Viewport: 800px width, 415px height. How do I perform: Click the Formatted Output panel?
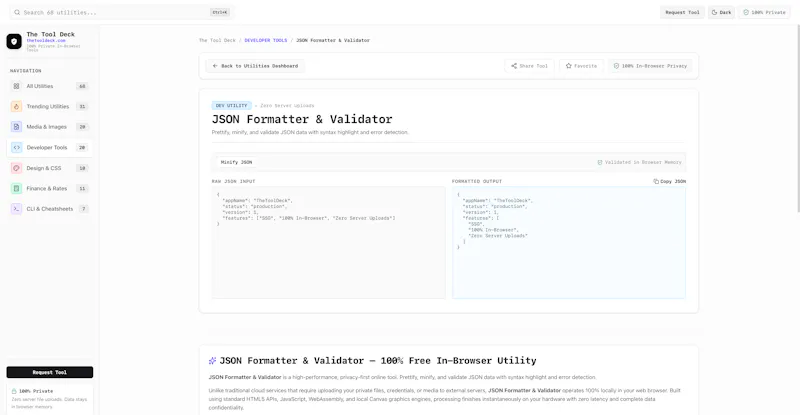tap(569, 242)
